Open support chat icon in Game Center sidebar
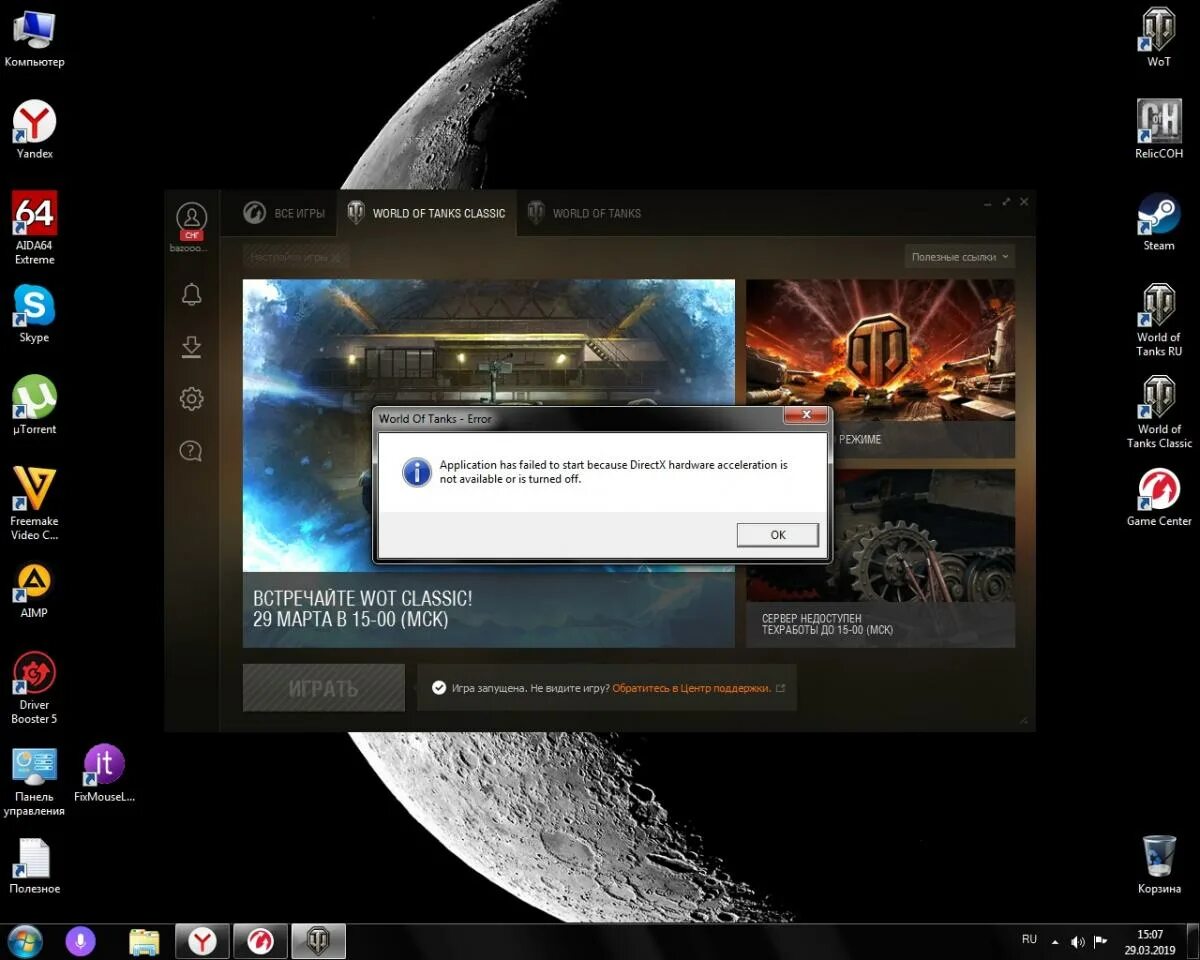 pyautogui.click(x=191, y=451)
